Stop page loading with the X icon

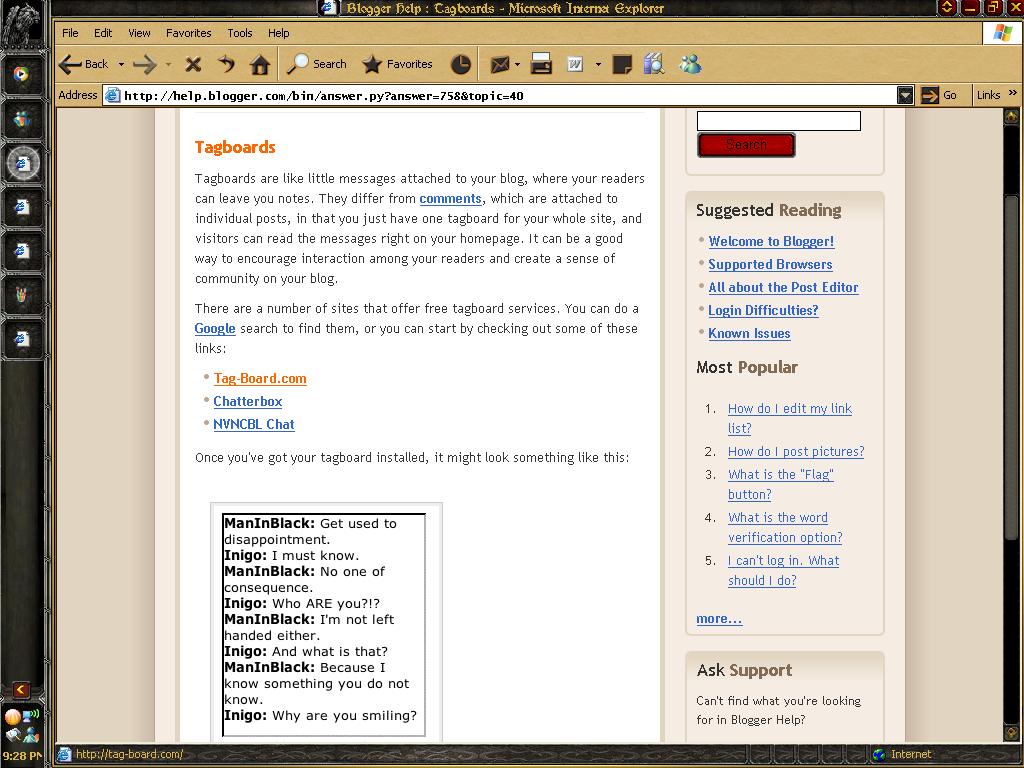pos(193,64)
